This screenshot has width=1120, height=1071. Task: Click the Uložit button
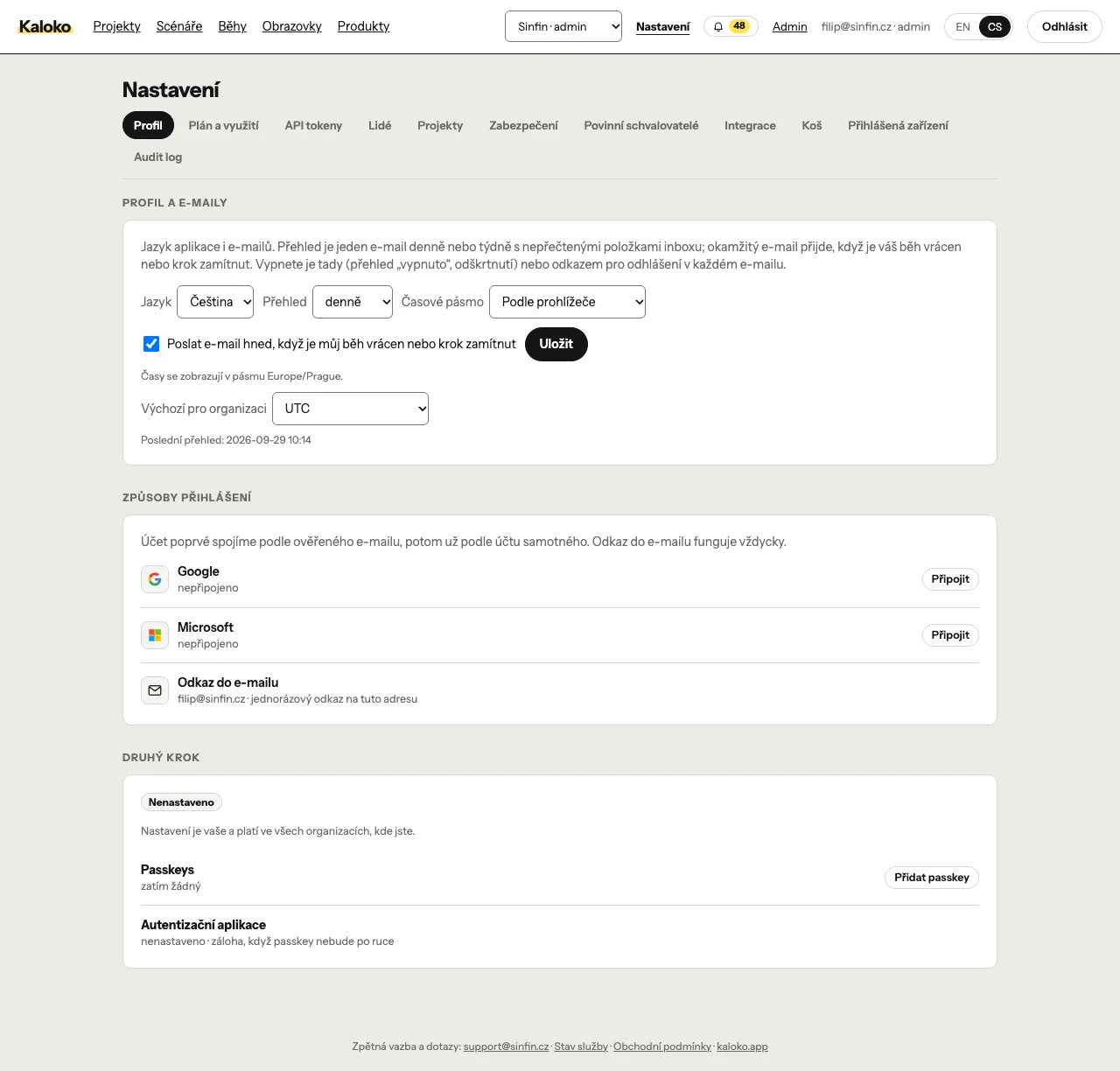556,344
